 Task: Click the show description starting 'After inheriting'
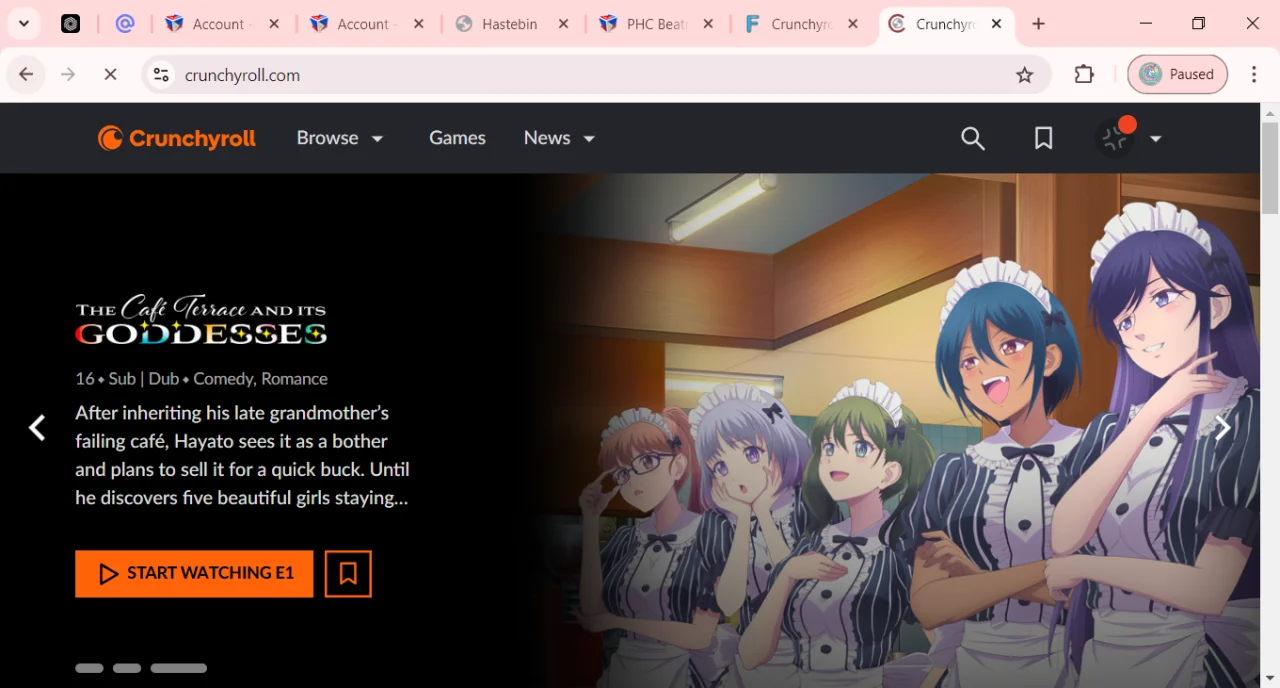click(242, 455)
